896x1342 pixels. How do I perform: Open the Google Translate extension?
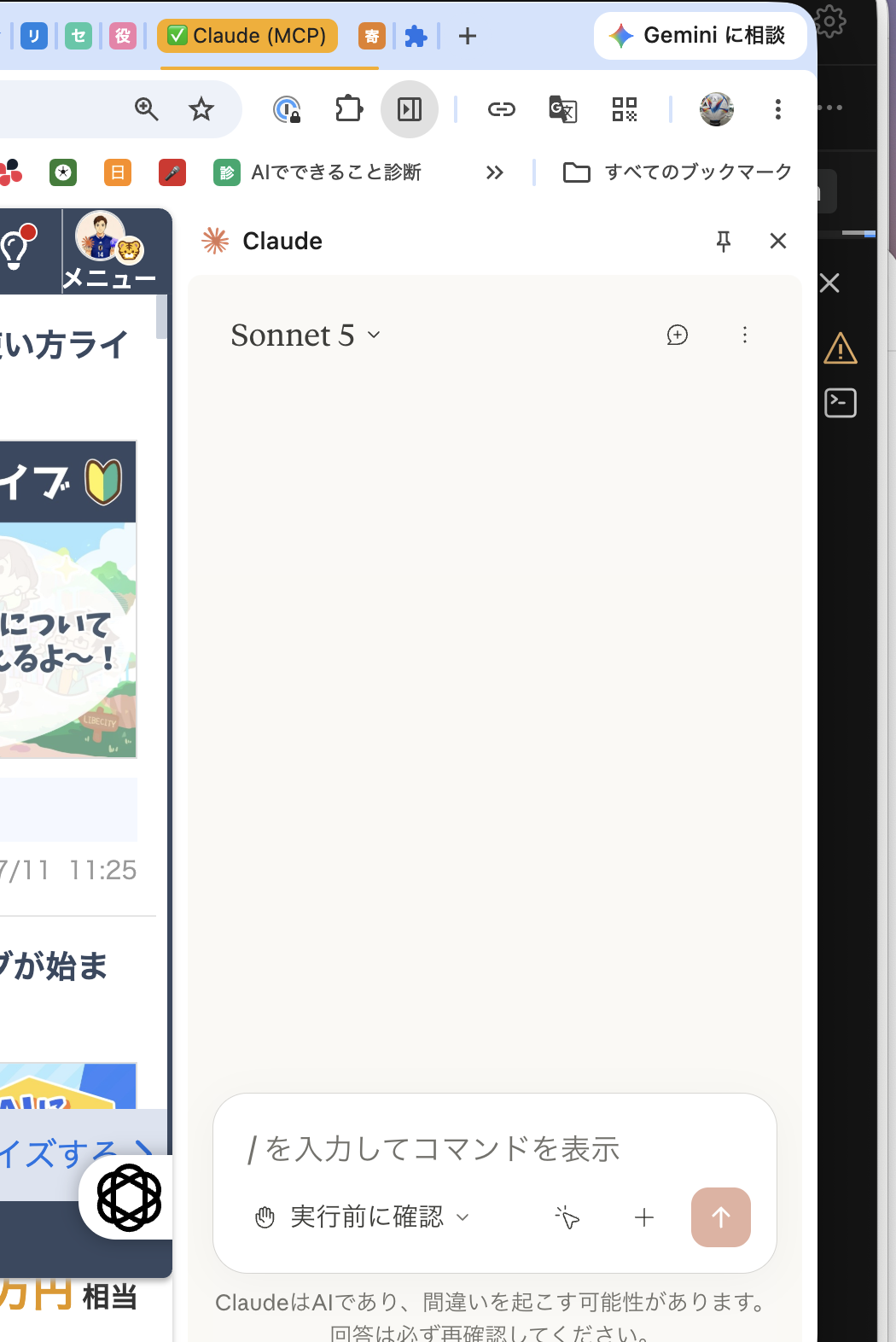click(563, 109)
